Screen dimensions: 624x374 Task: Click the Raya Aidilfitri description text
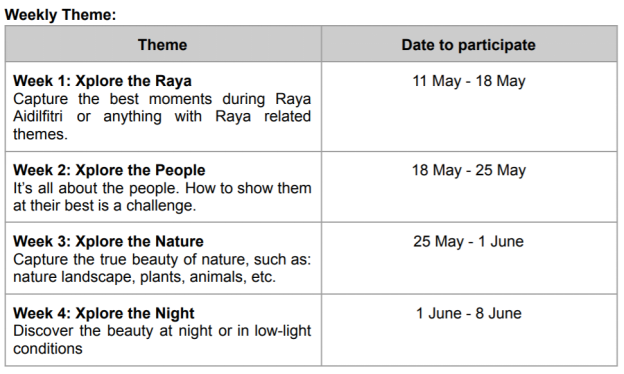pyautogui.click(x=162, y=116)
